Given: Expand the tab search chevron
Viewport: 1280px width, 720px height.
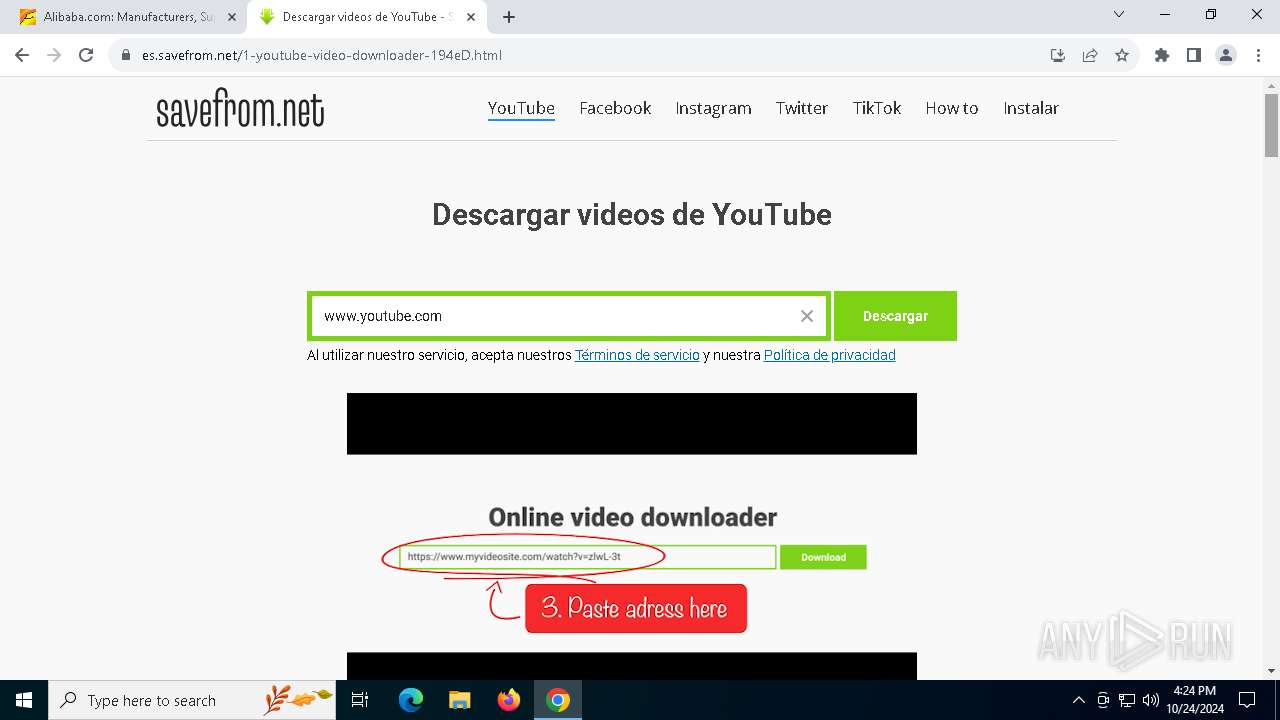Looking at the screenshot, I should (x=1119, y=14).
